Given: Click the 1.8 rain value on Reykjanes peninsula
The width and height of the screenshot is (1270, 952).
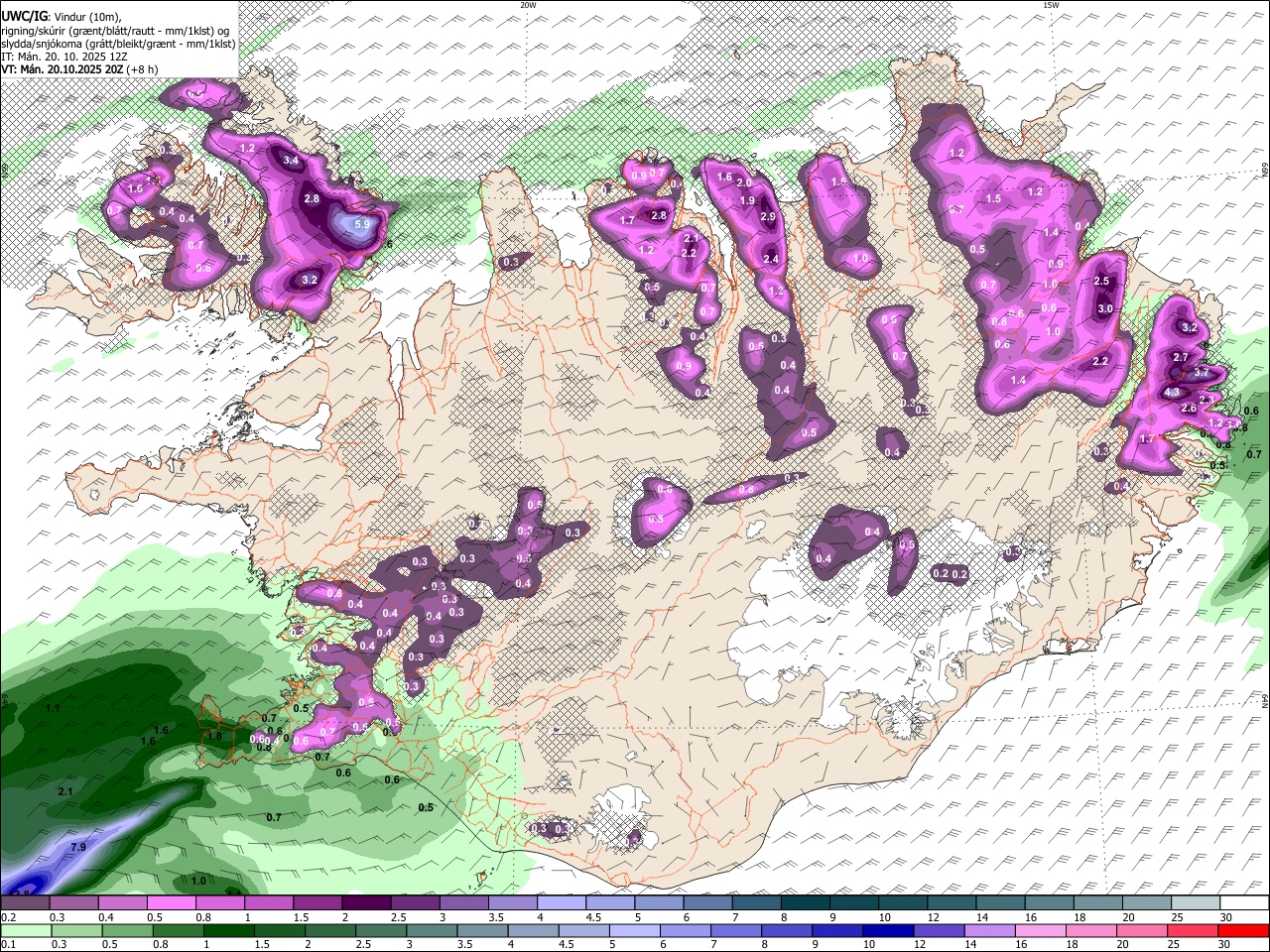Looking at the screenshot, I should (x=215, y=736).
